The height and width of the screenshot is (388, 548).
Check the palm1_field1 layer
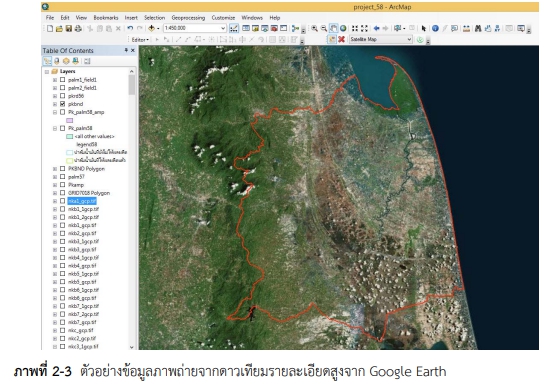(63, 80)
